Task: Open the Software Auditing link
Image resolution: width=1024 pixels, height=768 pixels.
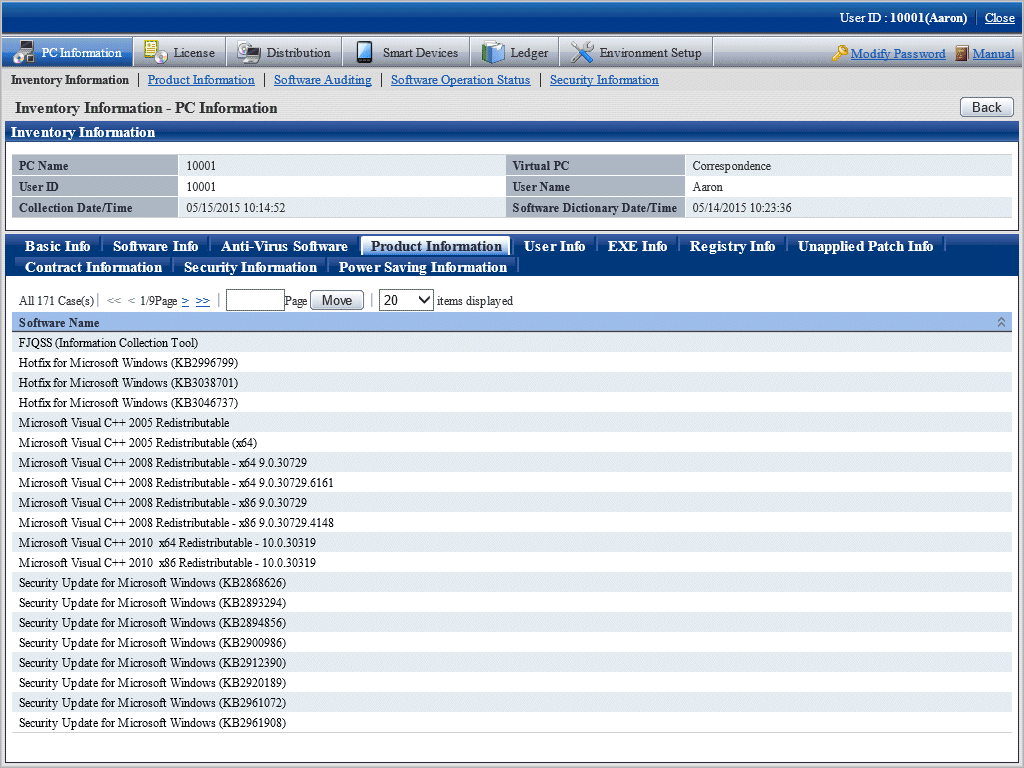Action: (x=323, y=80)
